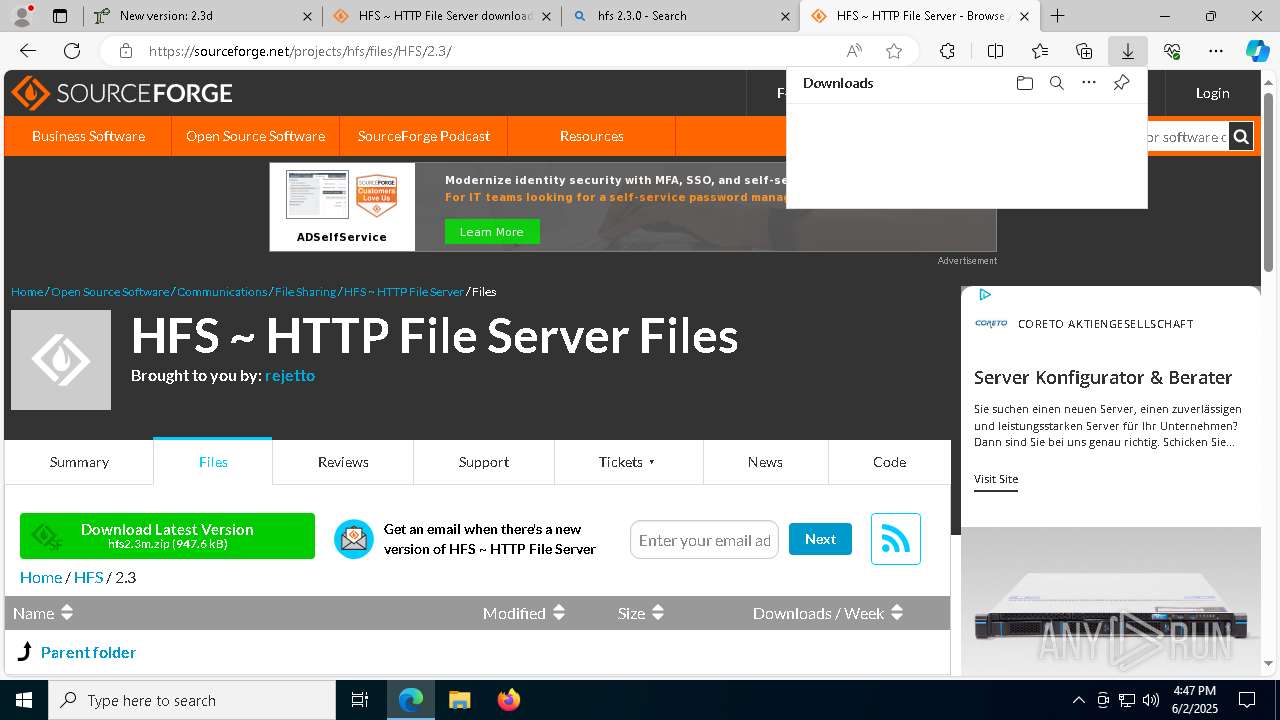Image resolution: width=1280 pixels, height=720 pixels.
Task: Sort by Downloads / Week column
Action: tap(828, 613)
